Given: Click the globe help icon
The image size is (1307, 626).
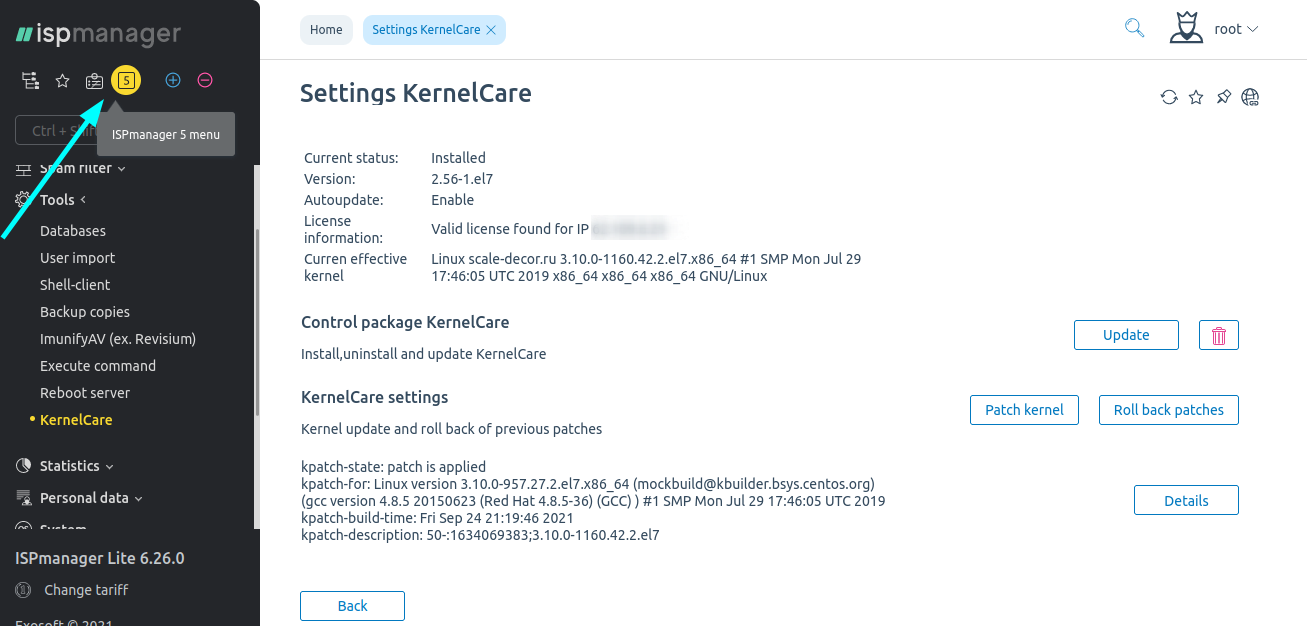Looking at the screenshot, I should coord(1250,97).
